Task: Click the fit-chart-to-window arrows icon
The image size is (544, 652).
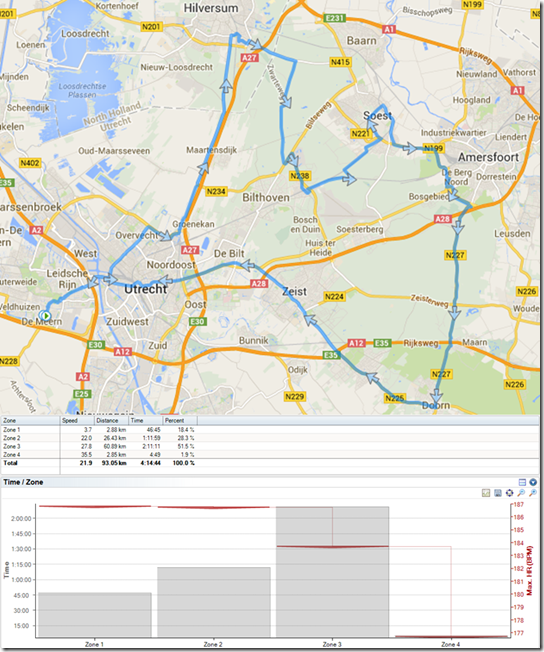Action: click(509, 493)
